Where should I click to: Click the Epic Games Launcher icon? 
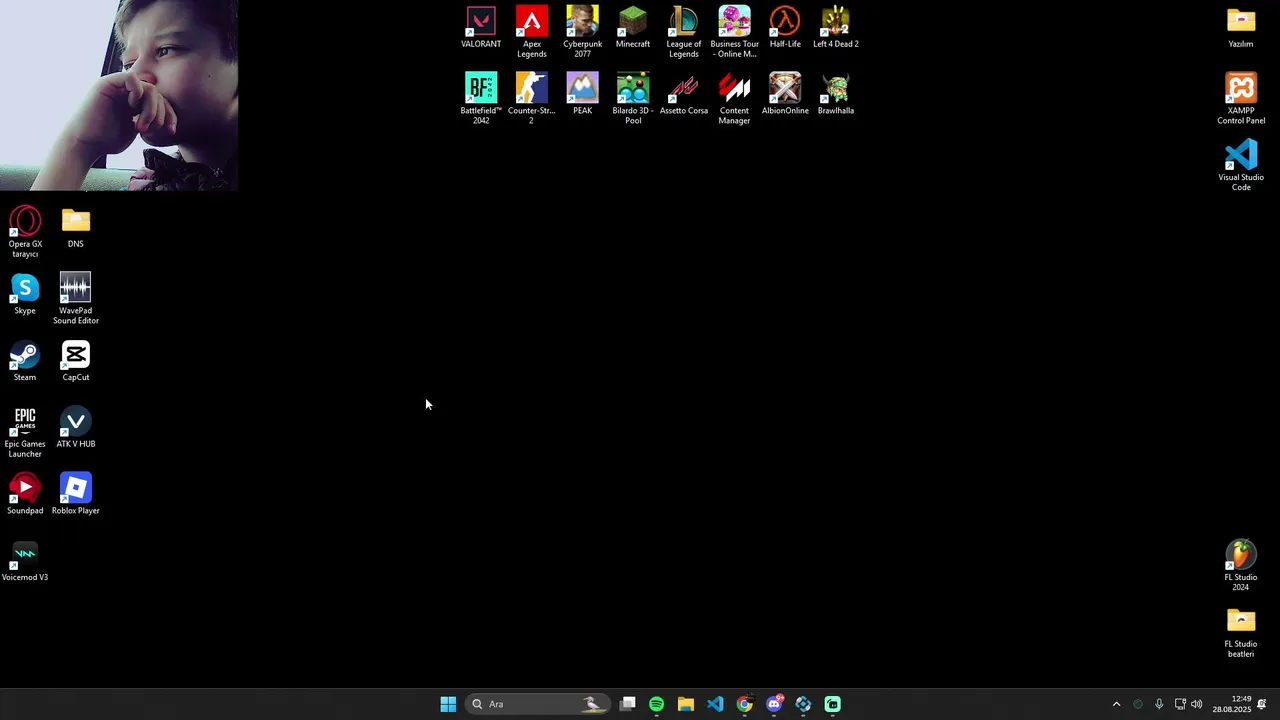[x=25, y=432]
